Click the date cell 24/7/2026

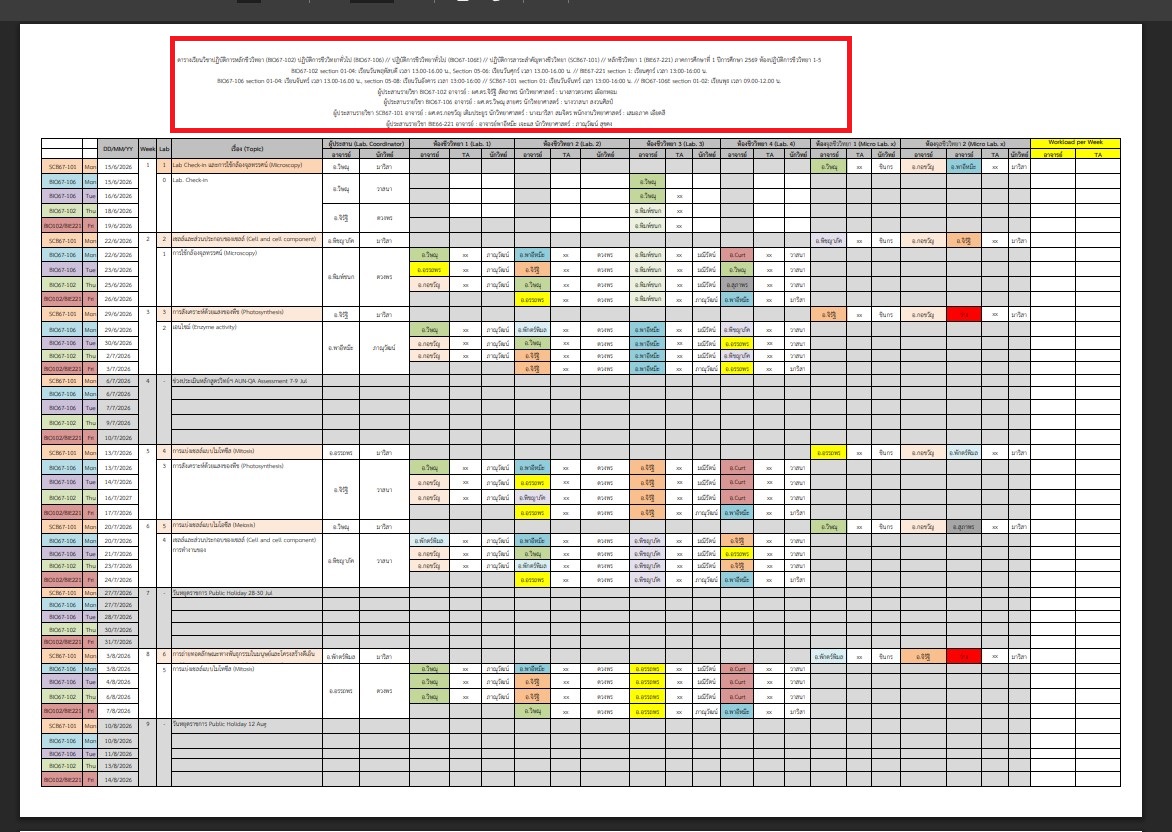tap(118, 579)
